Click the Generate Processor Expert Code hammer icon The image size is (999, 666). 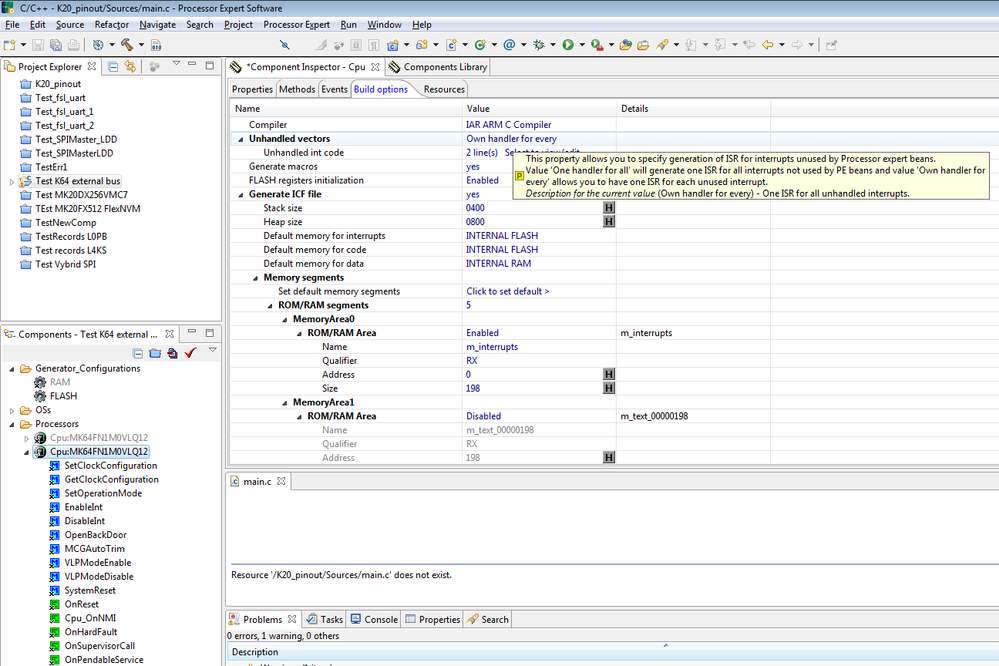(125, 45)
